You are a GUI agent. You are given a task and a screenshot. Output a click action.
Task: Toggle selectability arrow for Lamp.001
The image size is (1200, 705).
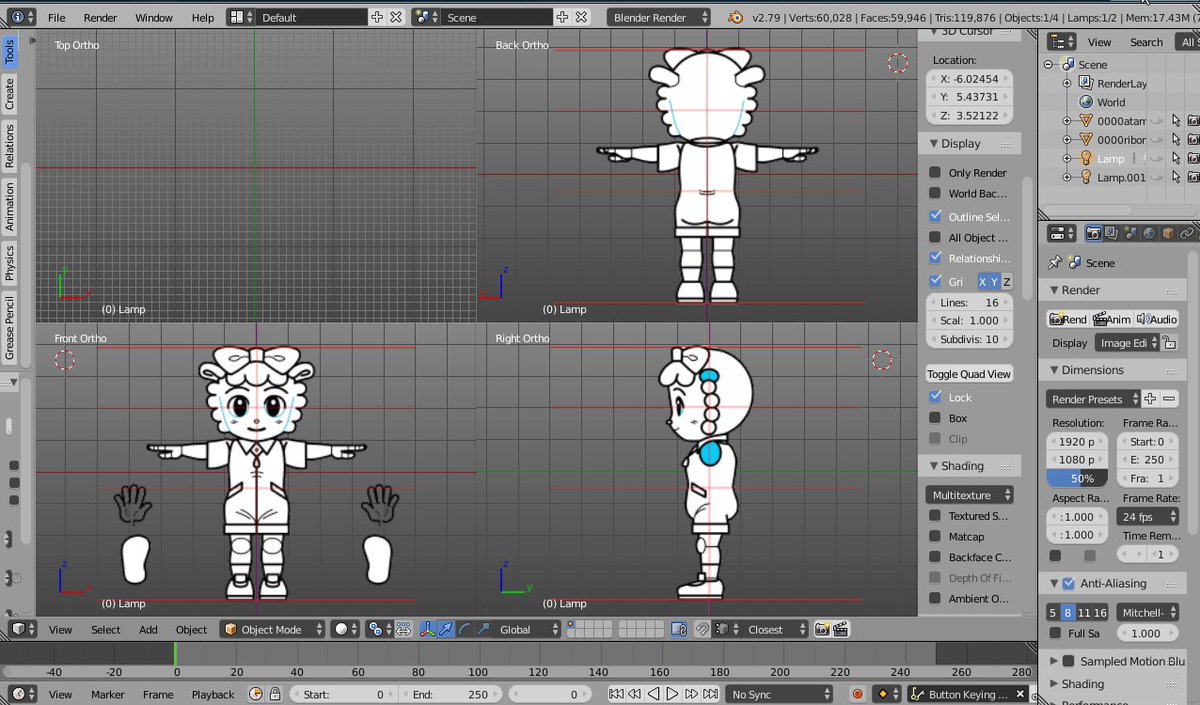(1176, 177)
